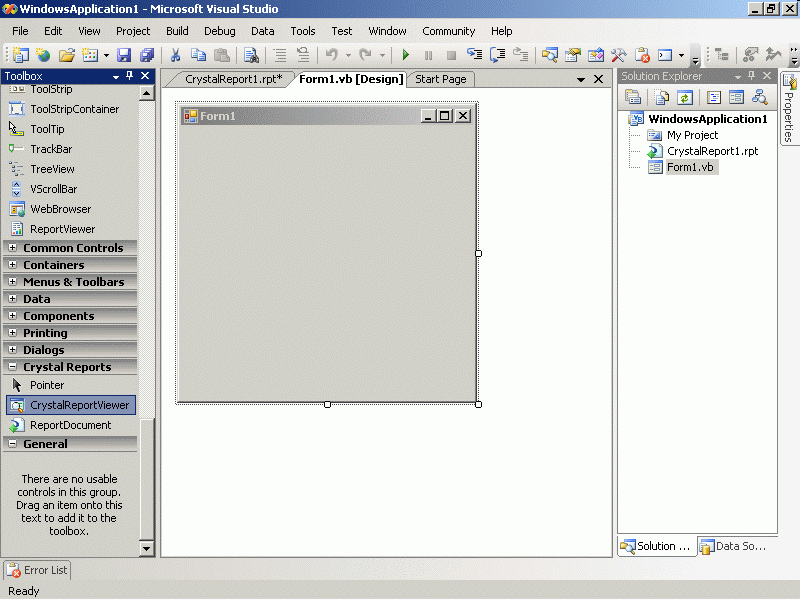Screen dimensions: 800x600
Task: Click the Start Debugging play button
Action: [406, 55]
